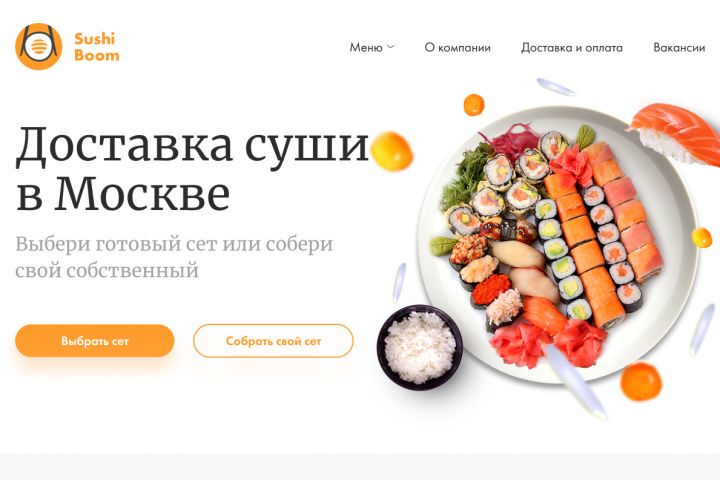Open the Доставка и оплата section

572,47
